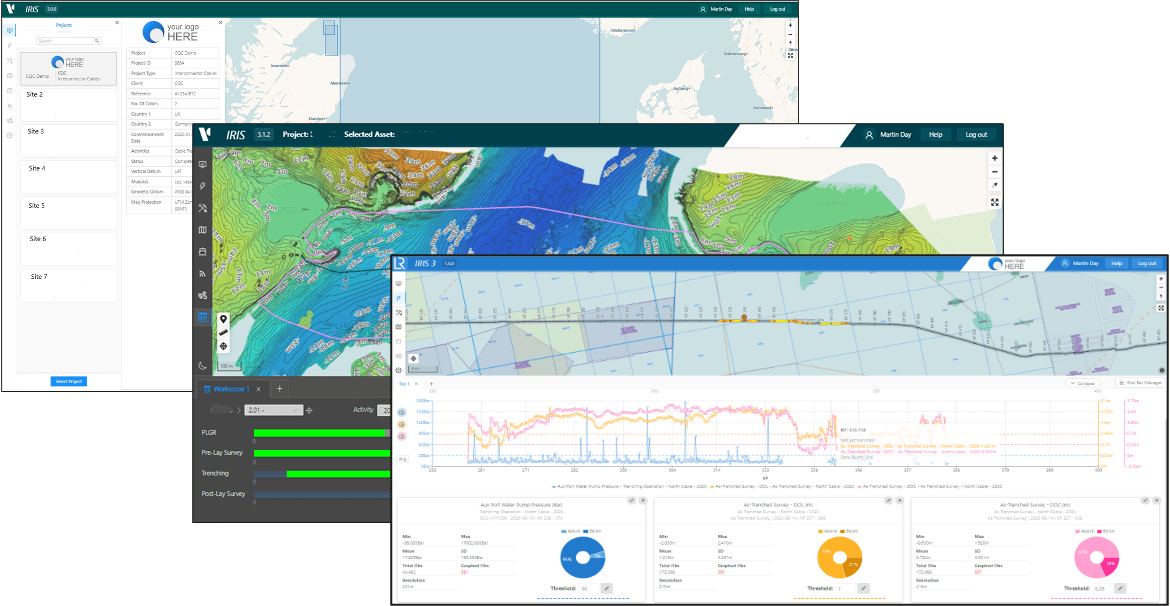The height and width of the screenshot is (606, 1170).
Task: Click the crosshair target tool below ruler
Action: 224,346
